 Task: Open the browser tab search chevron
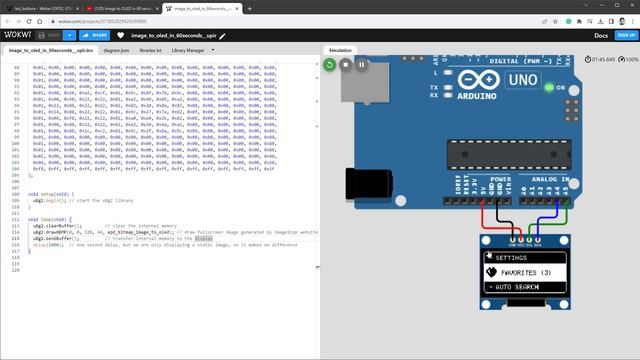pyautogui.click(x=586, y=5)
